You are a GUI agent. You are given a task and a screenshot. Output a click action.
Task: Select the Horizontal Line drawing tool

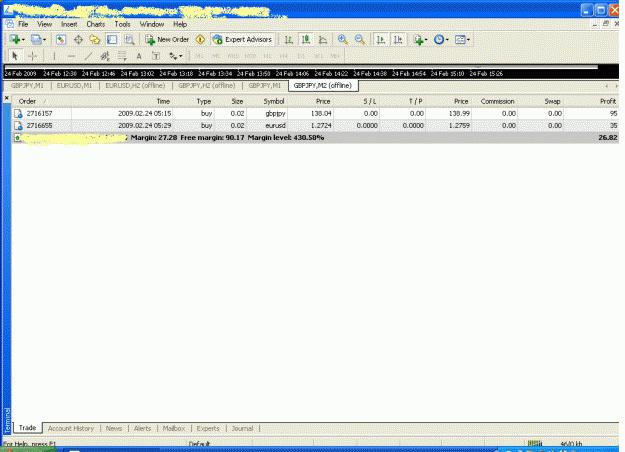(71, 56)
